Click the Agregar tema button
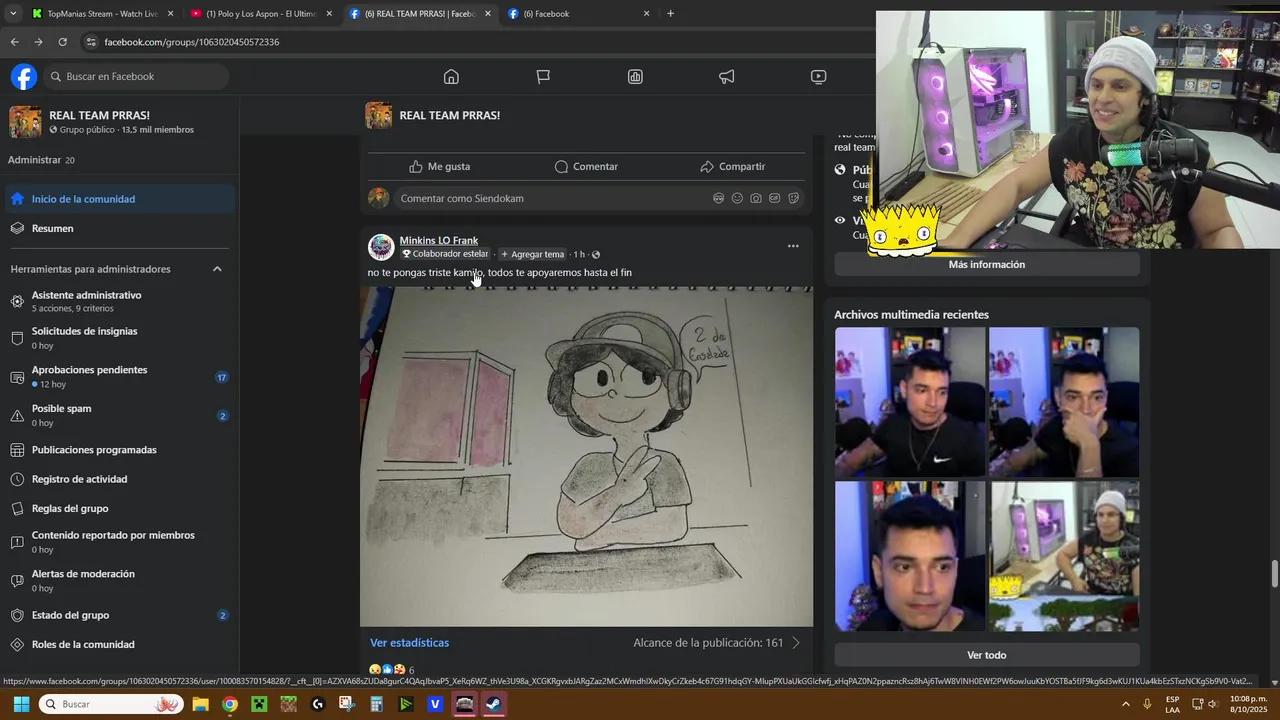This screenshot has height=720, width=1280. coord(532,254)
